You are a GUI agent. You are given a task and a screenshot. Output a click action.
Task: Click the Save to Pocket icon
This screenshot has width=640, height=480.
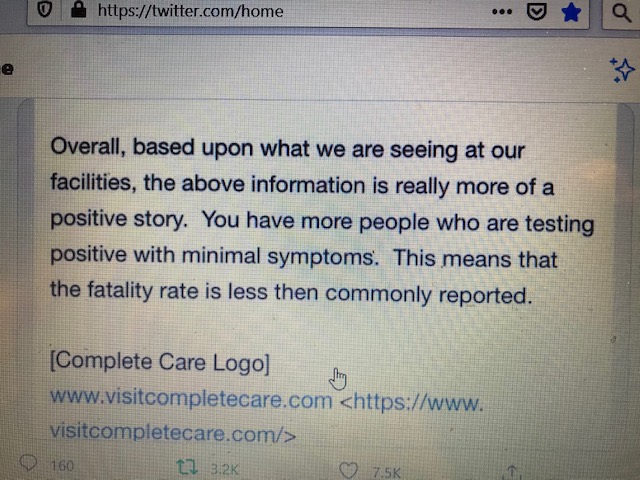537,11
